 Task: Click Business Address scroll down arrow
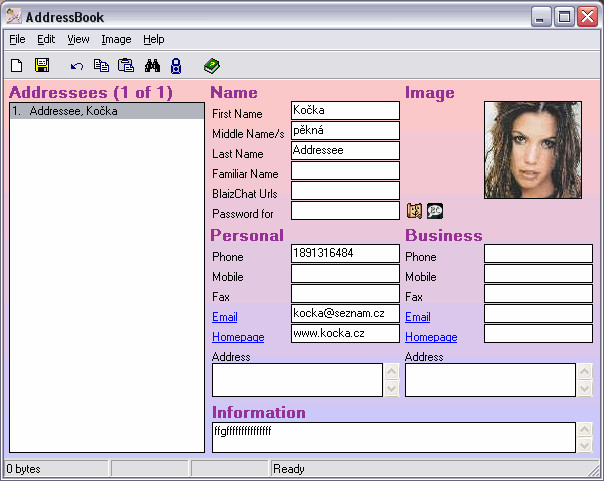coord(584,388)
